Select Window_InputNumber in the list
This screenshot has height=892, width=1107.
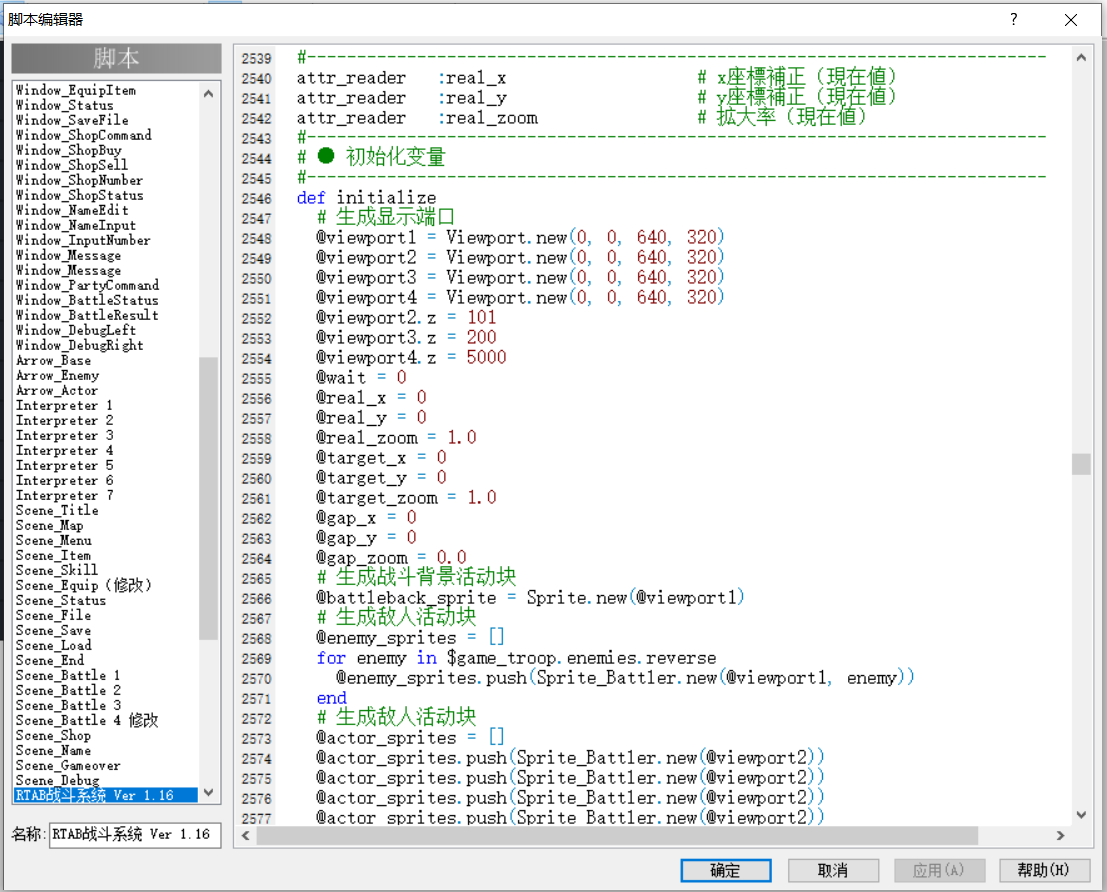[x=83, y=240]
